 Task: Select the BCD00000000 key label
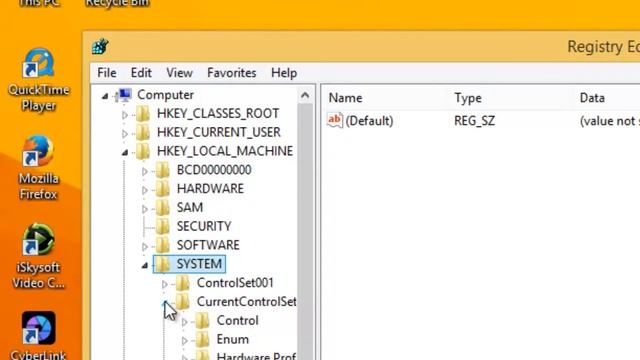pyautogui.click(x=214, y=170)
